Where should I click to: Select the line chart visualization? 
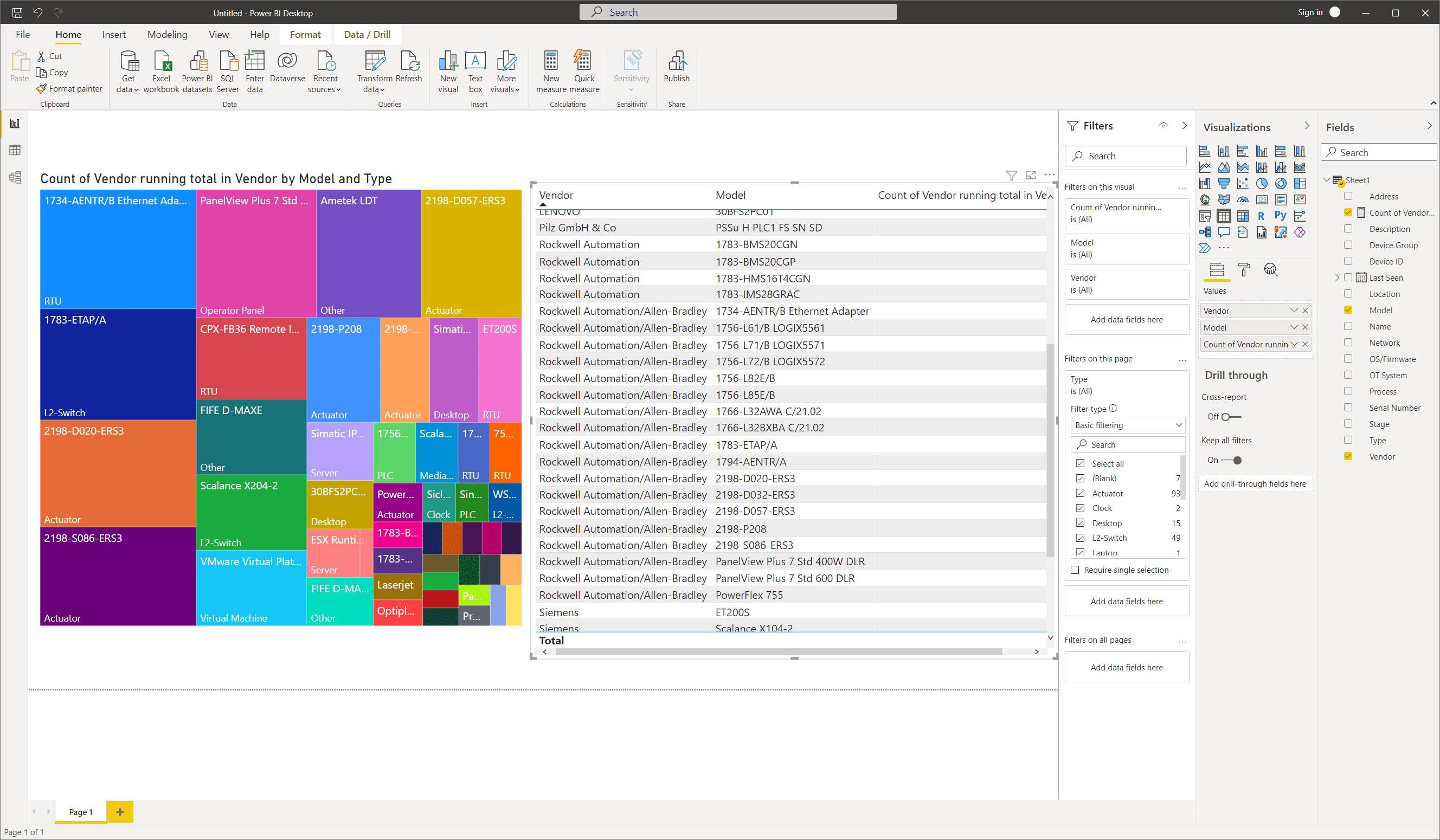[x=1205, y=167]
